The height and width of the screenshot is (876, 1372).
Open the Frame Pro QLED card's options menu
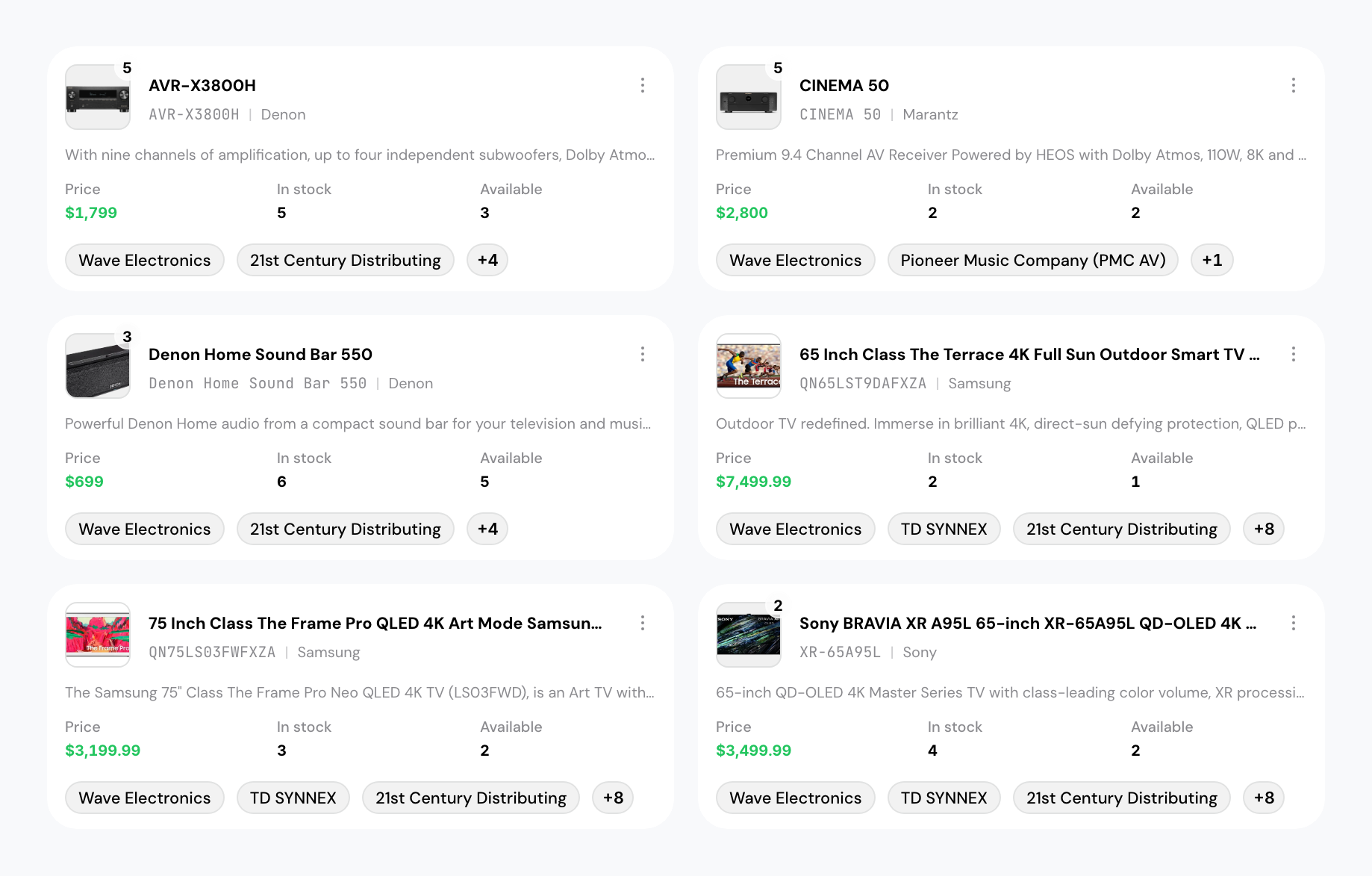pyautogui.click(x=642, y=623)
